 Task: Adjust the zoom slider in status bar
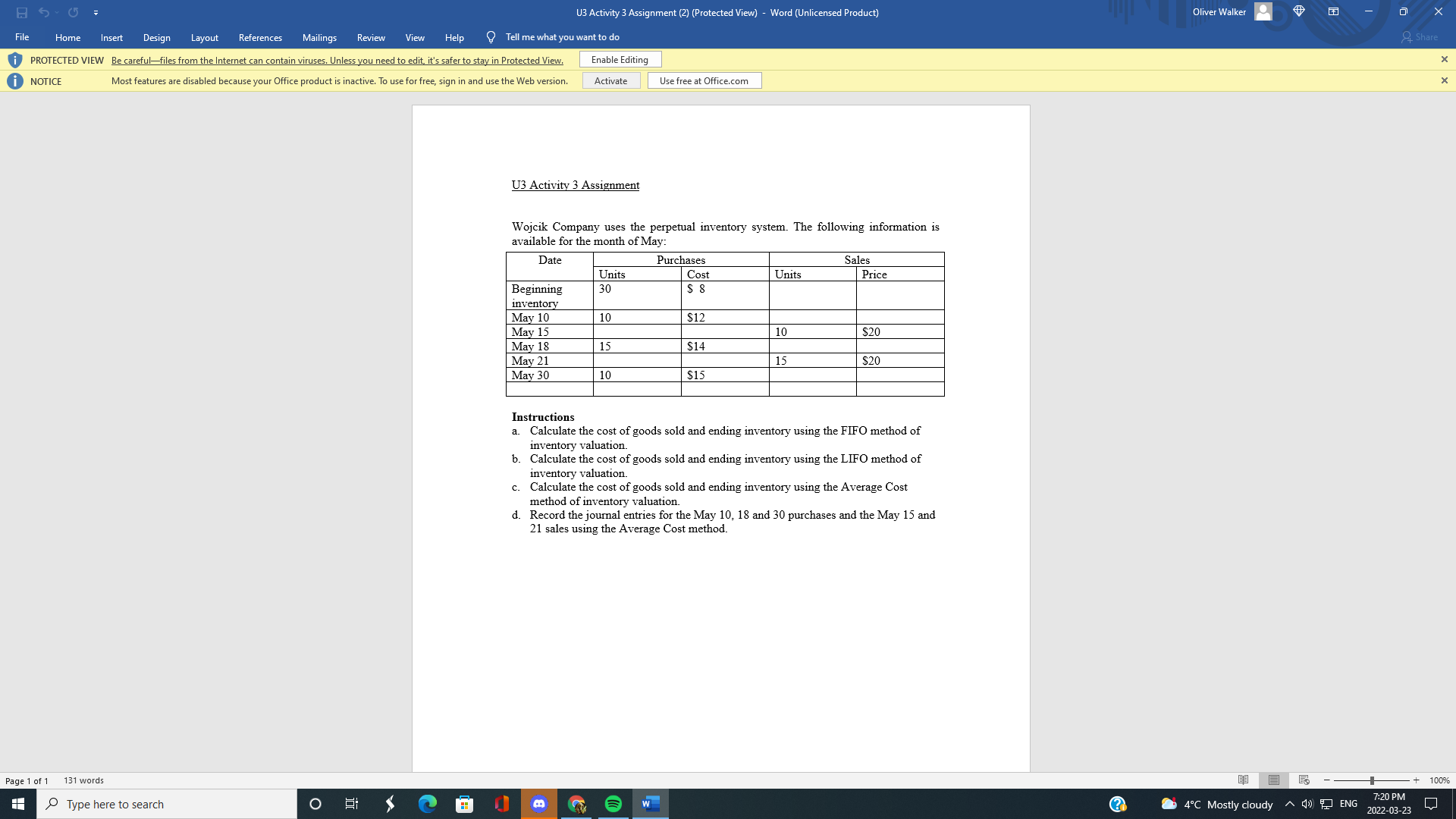[x=1371, y=780]
